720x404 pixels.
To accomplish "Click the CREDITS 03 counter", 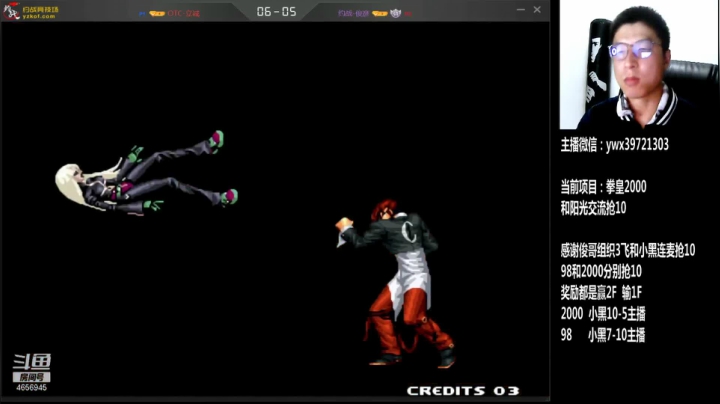I will pyautogui.click(x=463, y=391).
